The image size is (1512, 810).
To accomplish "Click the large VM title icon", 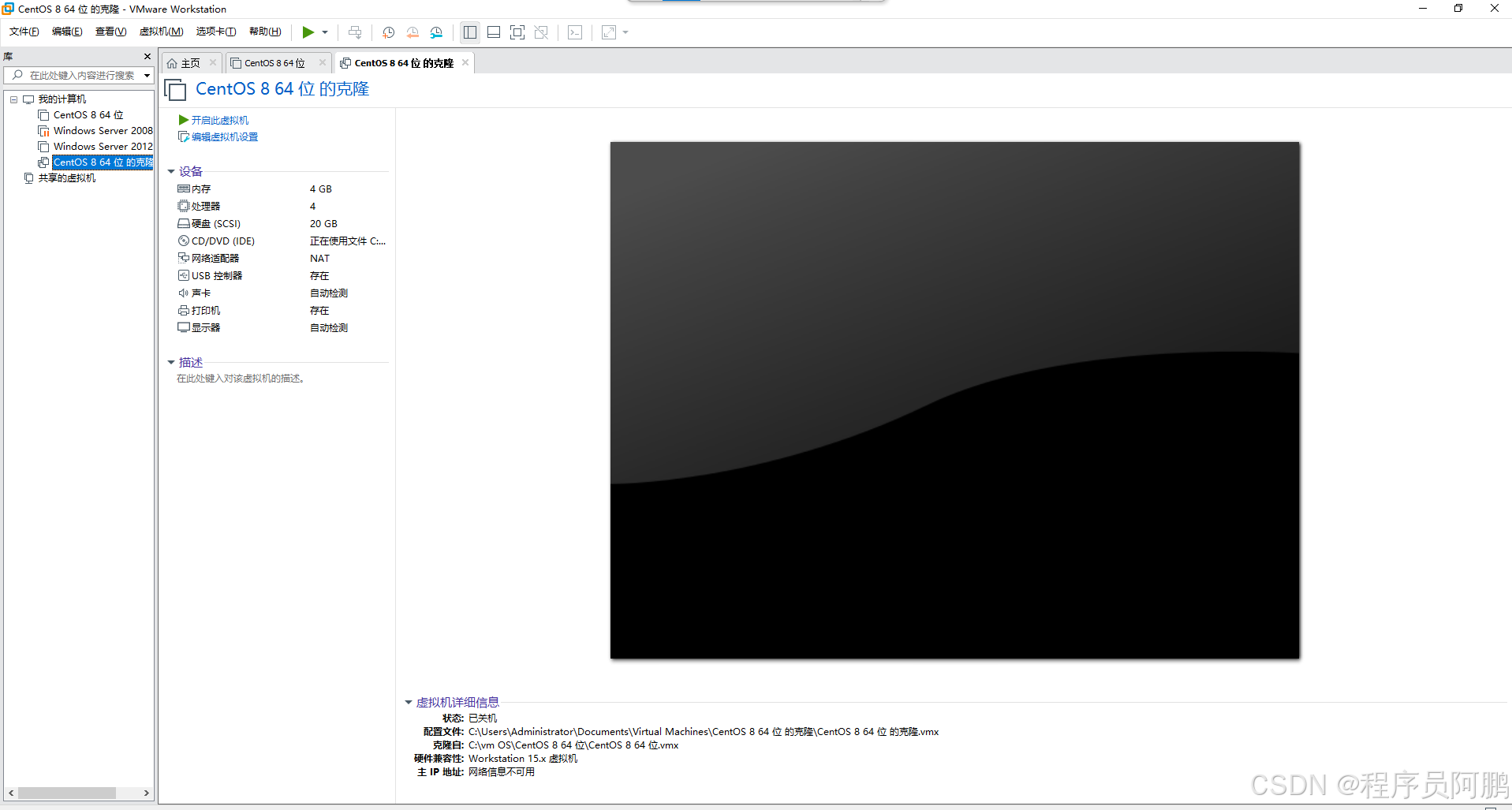I will click(x=175, y=90).
